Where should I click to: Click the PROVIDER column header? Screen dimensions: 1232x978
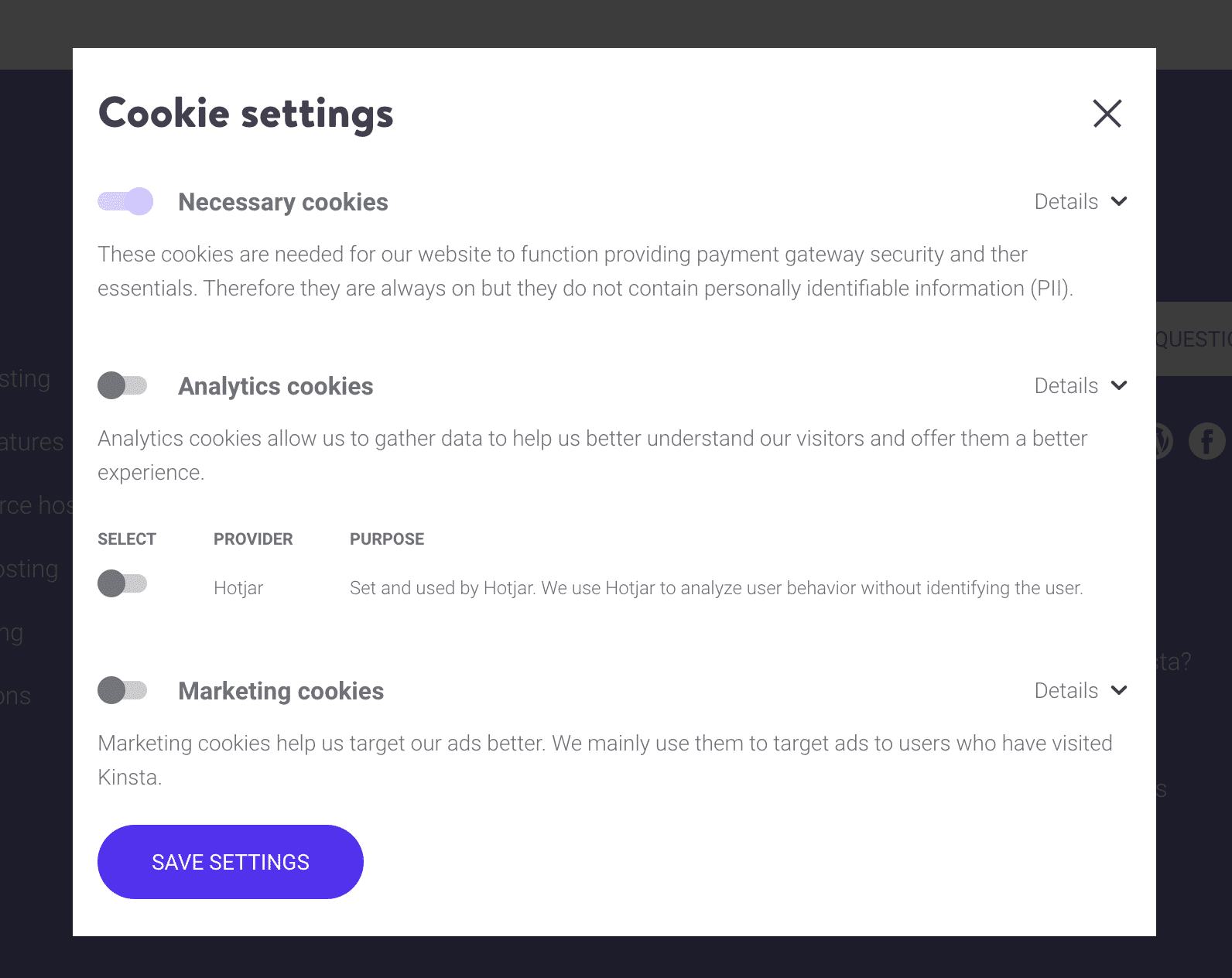(252, 539)
